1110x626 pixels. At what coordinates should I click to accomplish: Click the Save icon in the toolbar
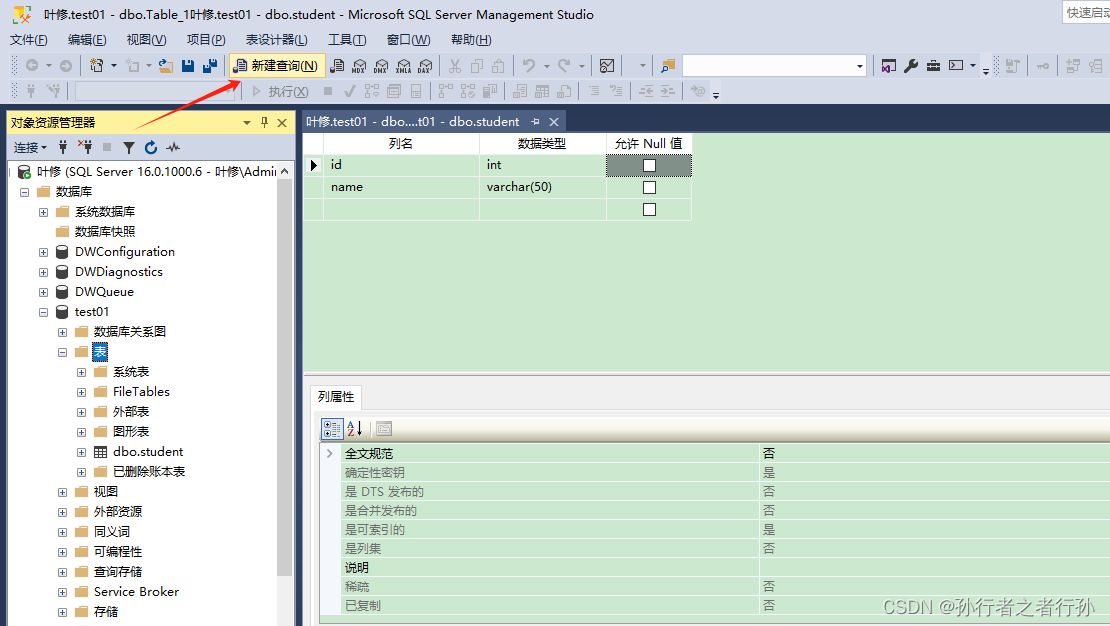[189, 65]
